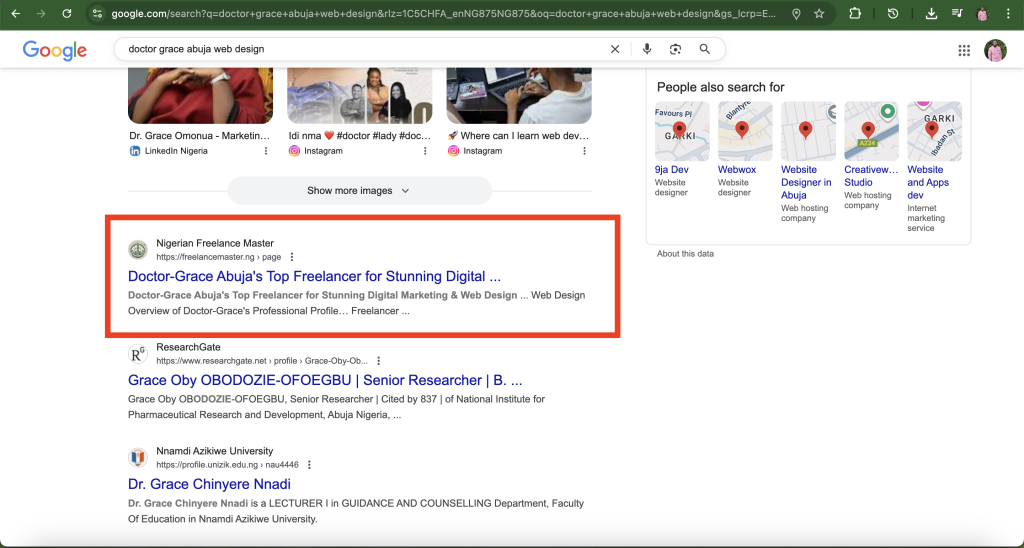Expand Show more images
This screenshot has height=548, width=1024.
pos(359,191)
